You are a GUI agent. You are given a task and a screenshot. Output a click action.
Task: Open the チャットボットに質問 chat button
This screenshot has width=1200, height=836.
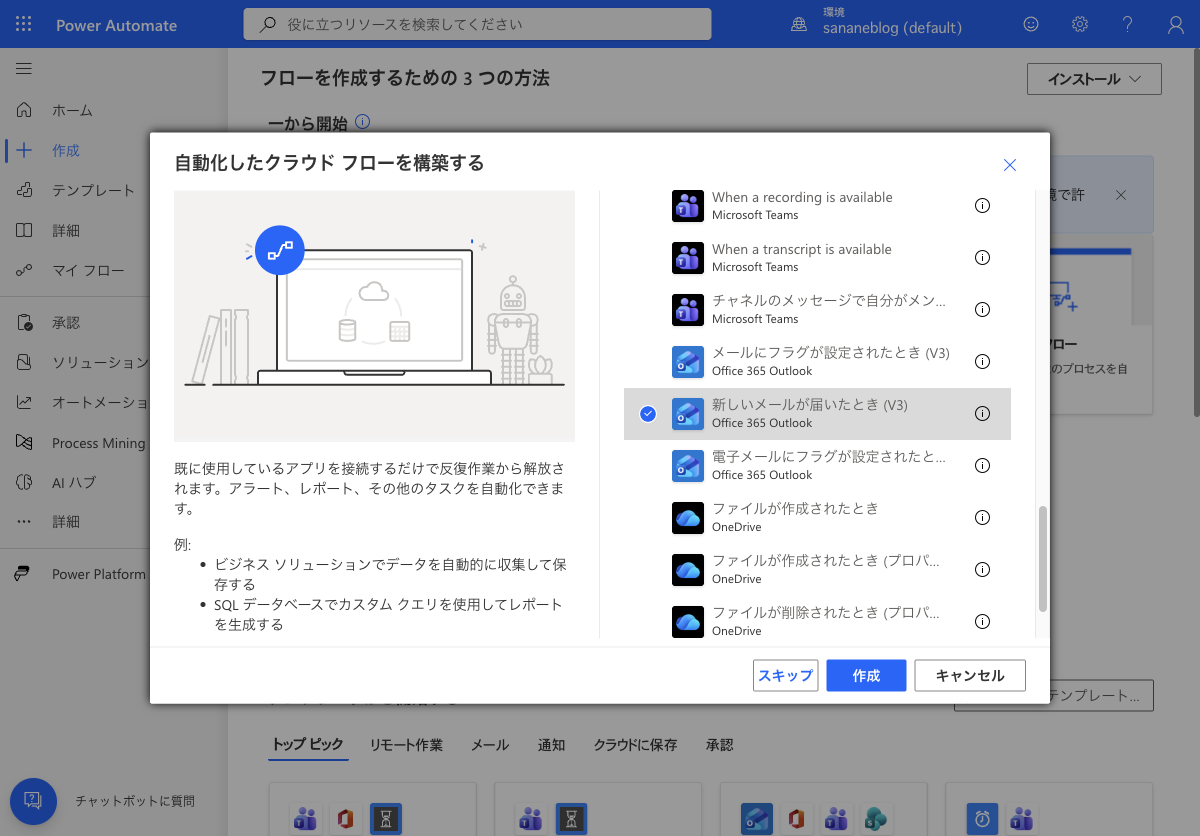pyautogui.click(x=33, y=801)
